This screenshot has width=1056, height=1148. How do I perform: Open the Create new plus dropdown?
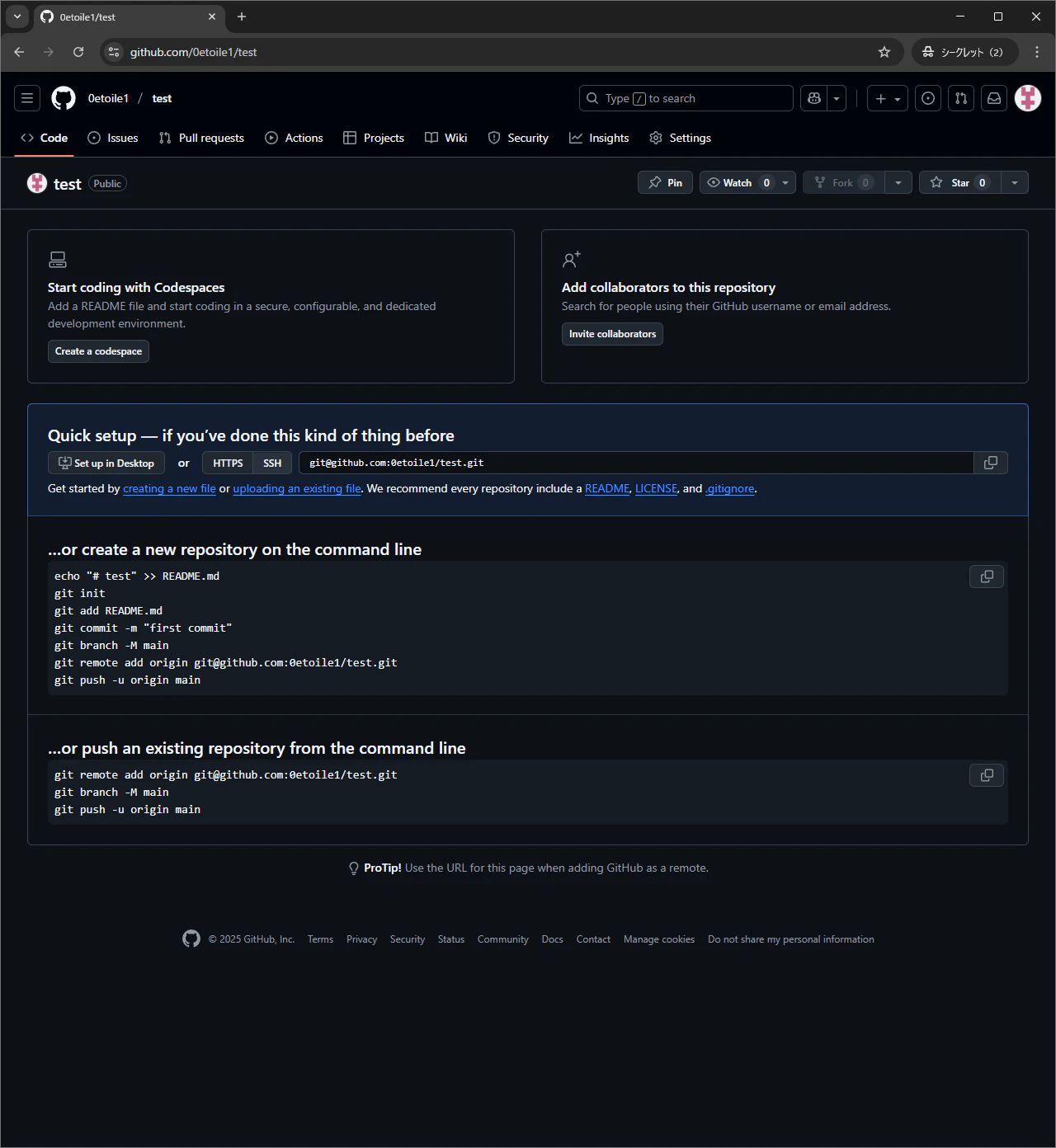tap(888, 98)
